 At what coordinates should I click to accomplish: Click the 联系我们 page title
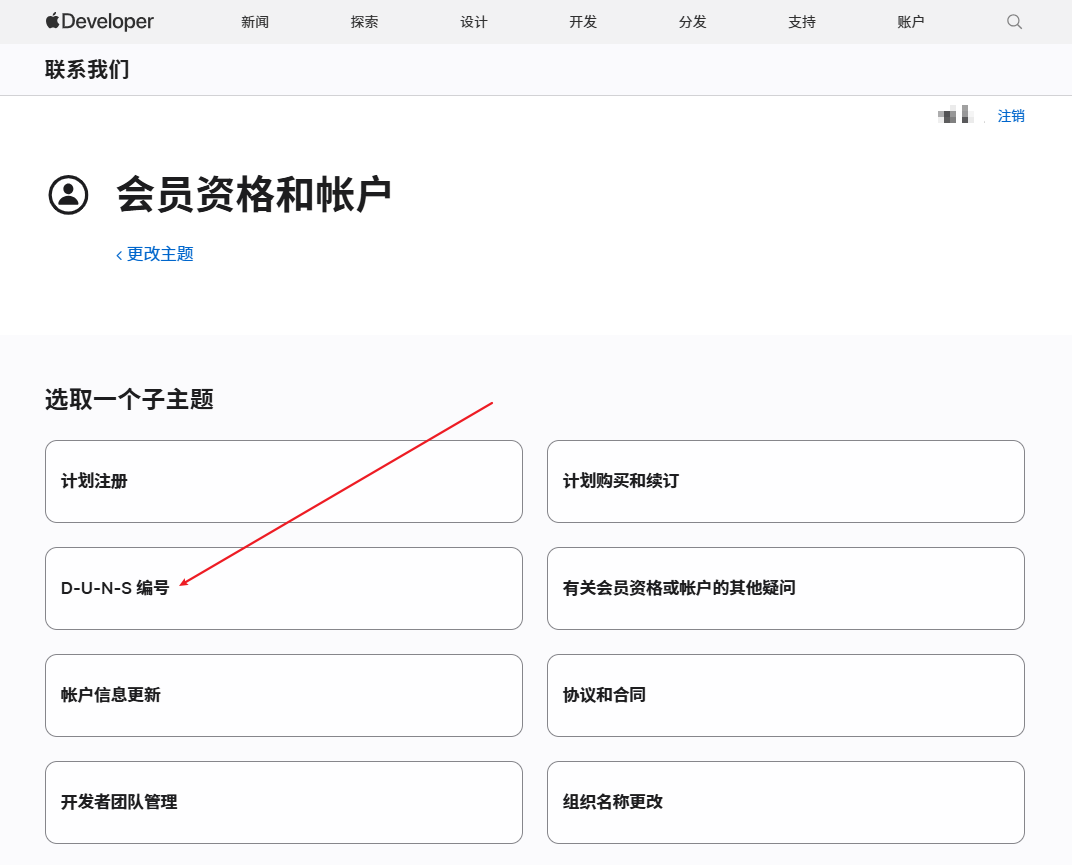[x=87, y=70]
